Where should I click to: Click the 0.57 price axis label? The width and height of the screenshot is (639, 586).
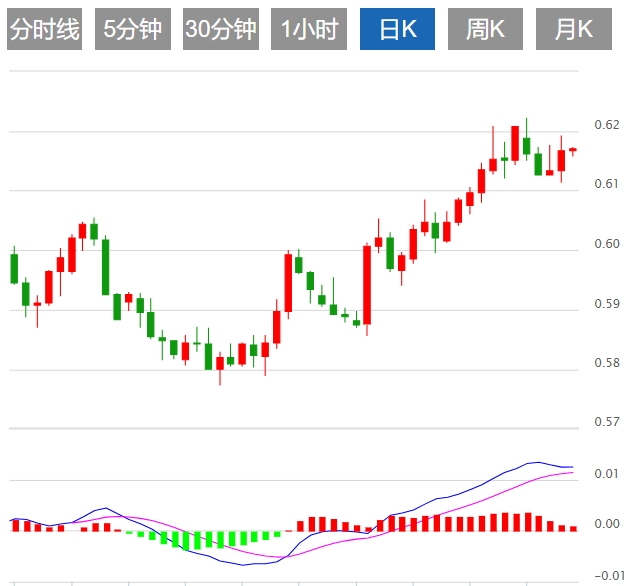(607, 421)
